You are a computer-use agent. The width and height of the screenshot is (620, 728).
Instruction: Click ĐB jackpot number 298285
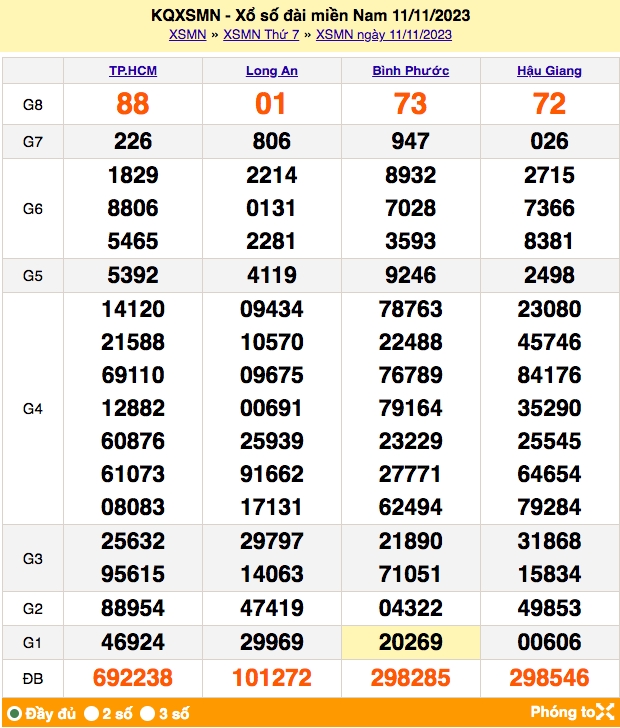click(x=411, y=678)
